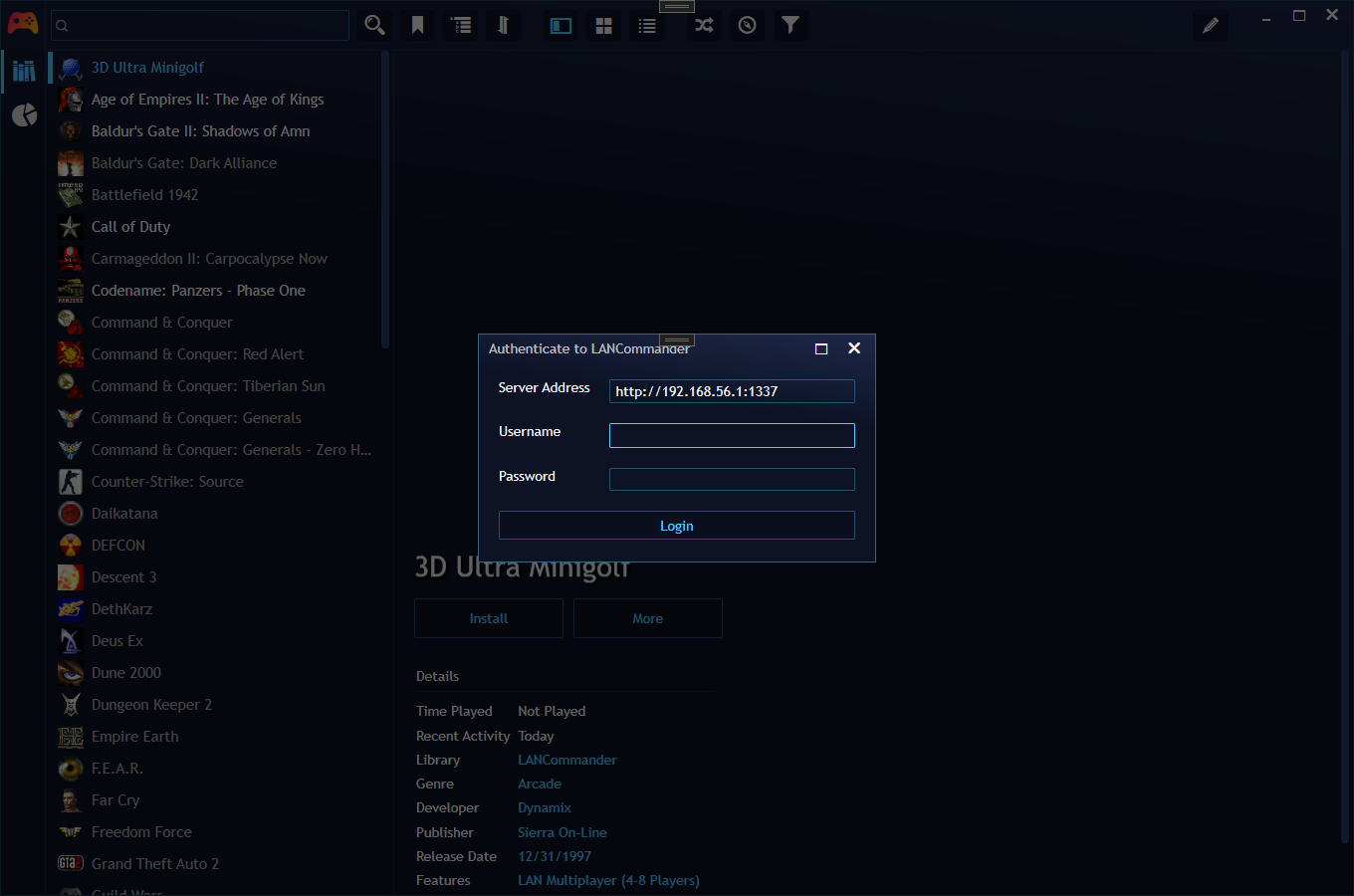Image resolution: width=1354 pixels, height=896 pixels.
Task: Switch to Details view mode
Action: 562,26
